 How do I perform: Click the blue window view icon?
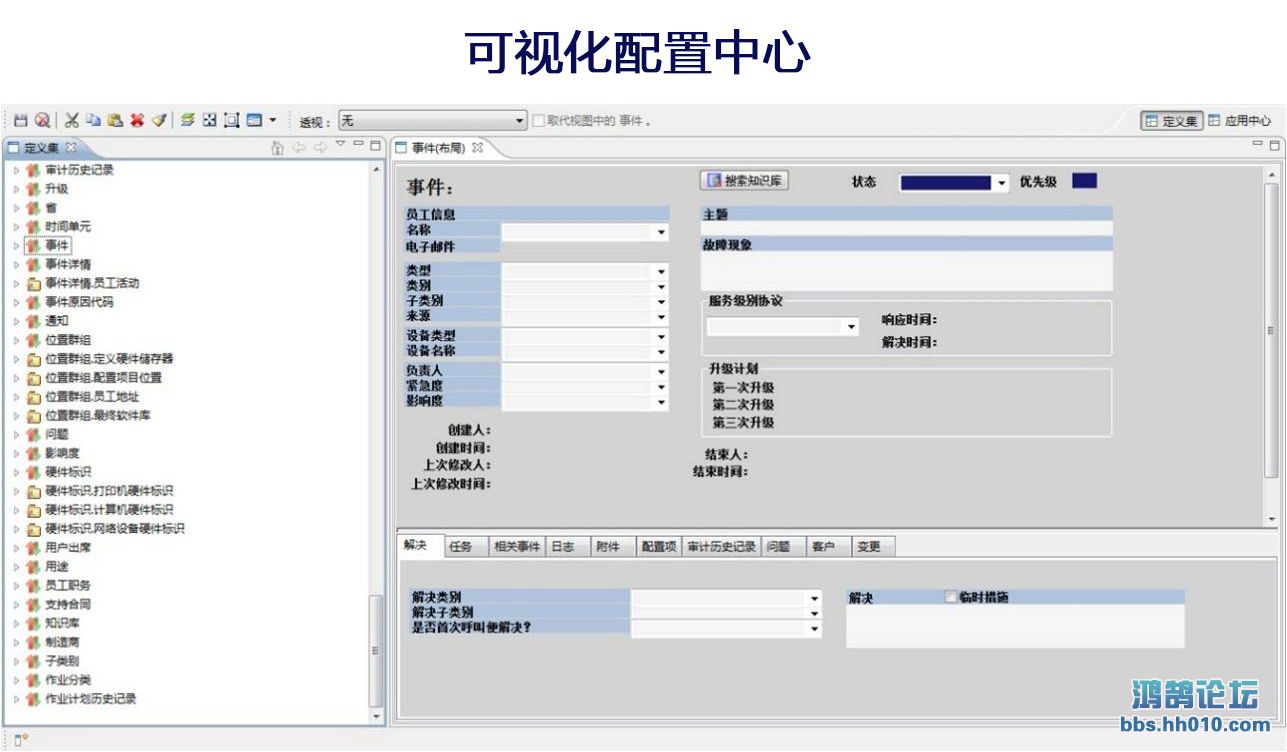[x=254, y=120]
